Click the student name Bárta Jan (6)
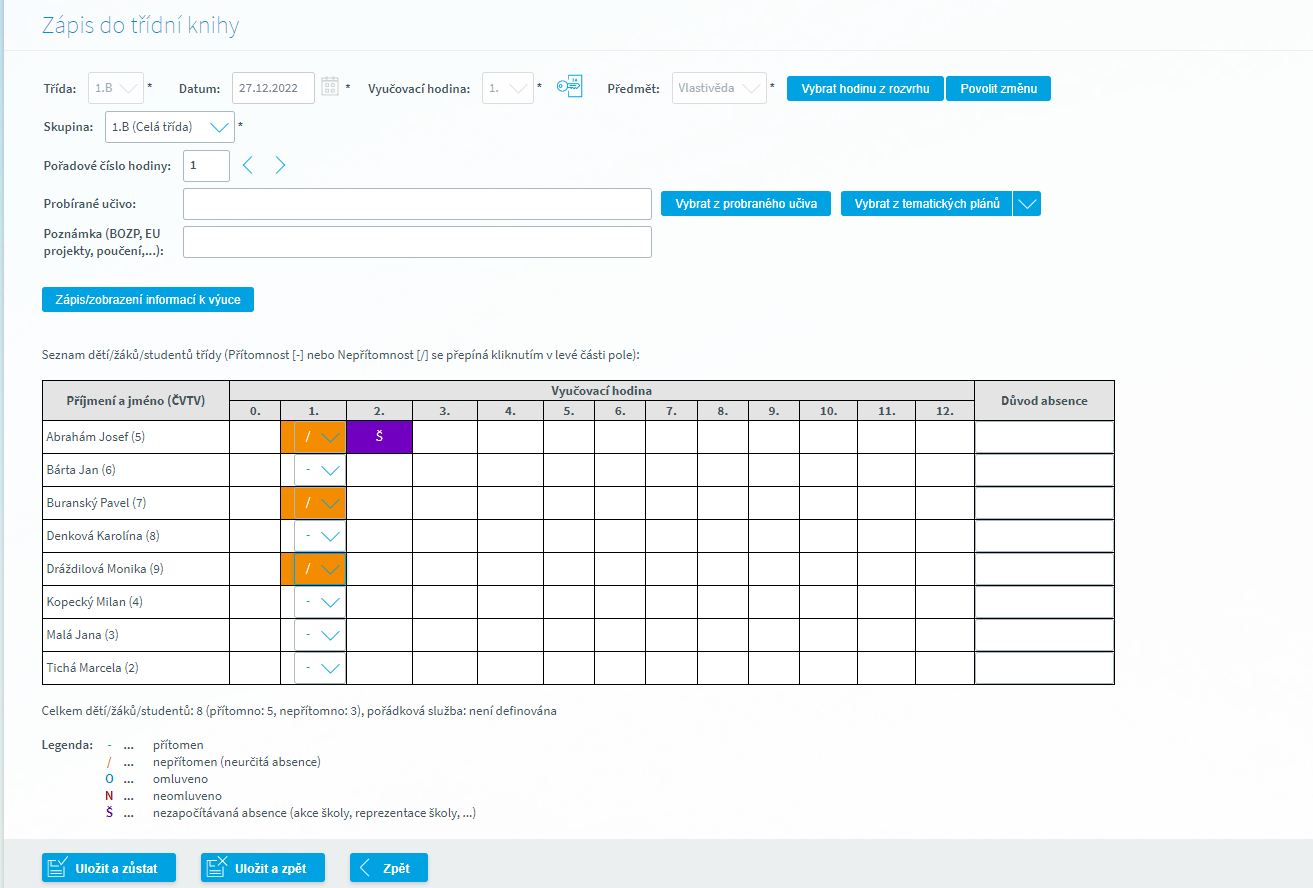This screenshot has height=888, width=1313. [x=81, y=470]
